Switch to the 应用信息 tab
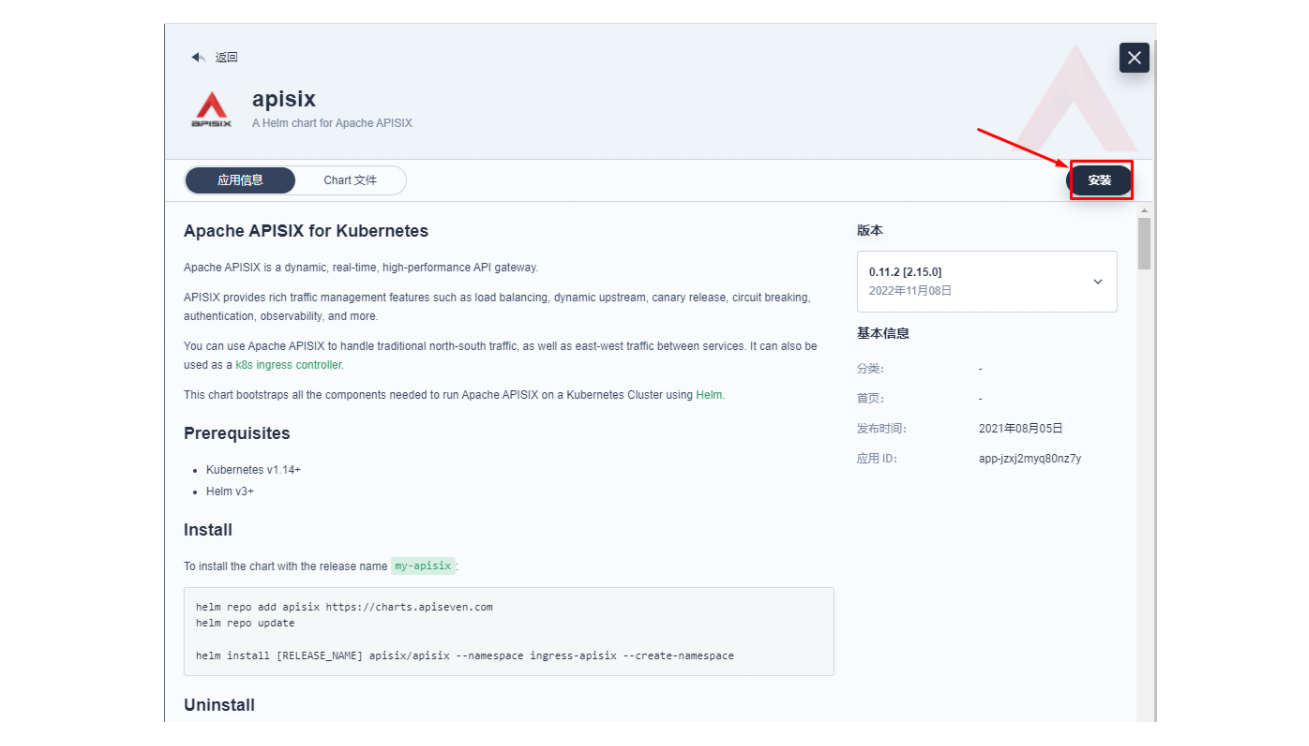The height and width of the screenshot is (746, 1309). 240,180
